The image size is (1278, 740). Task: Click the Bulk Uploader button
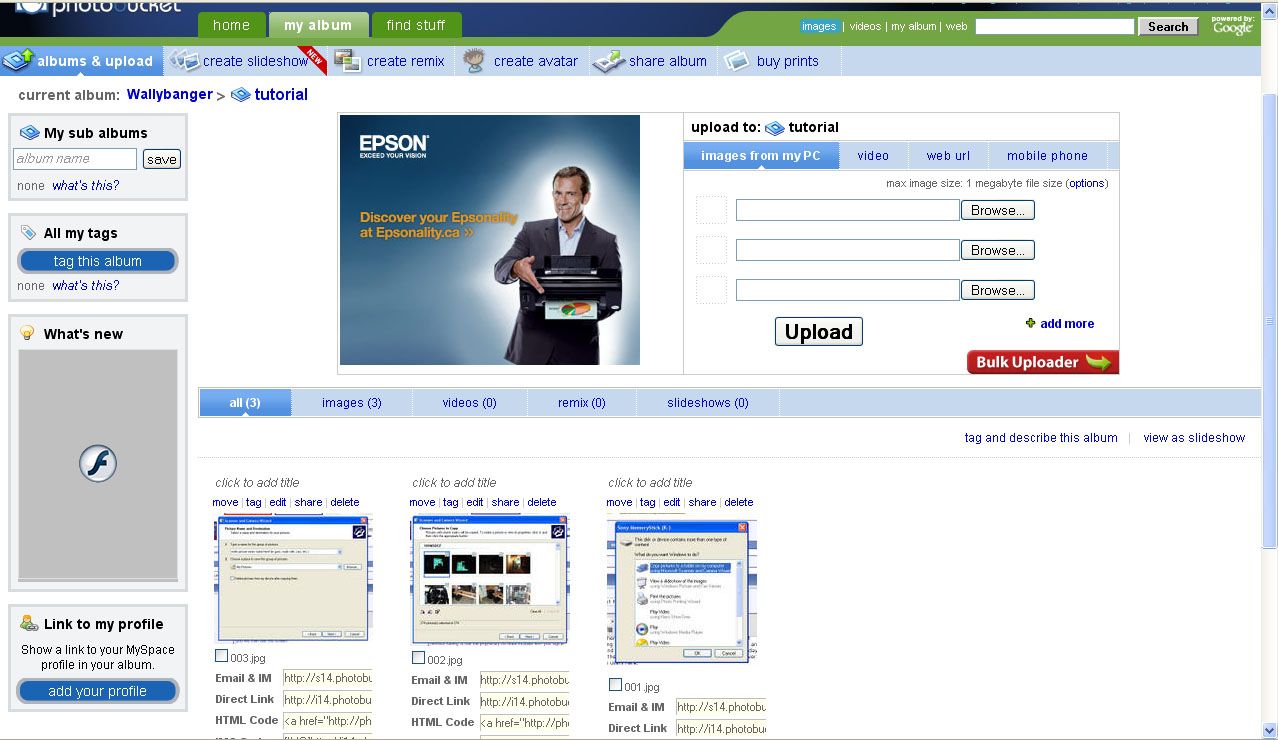pos(1042,362)
